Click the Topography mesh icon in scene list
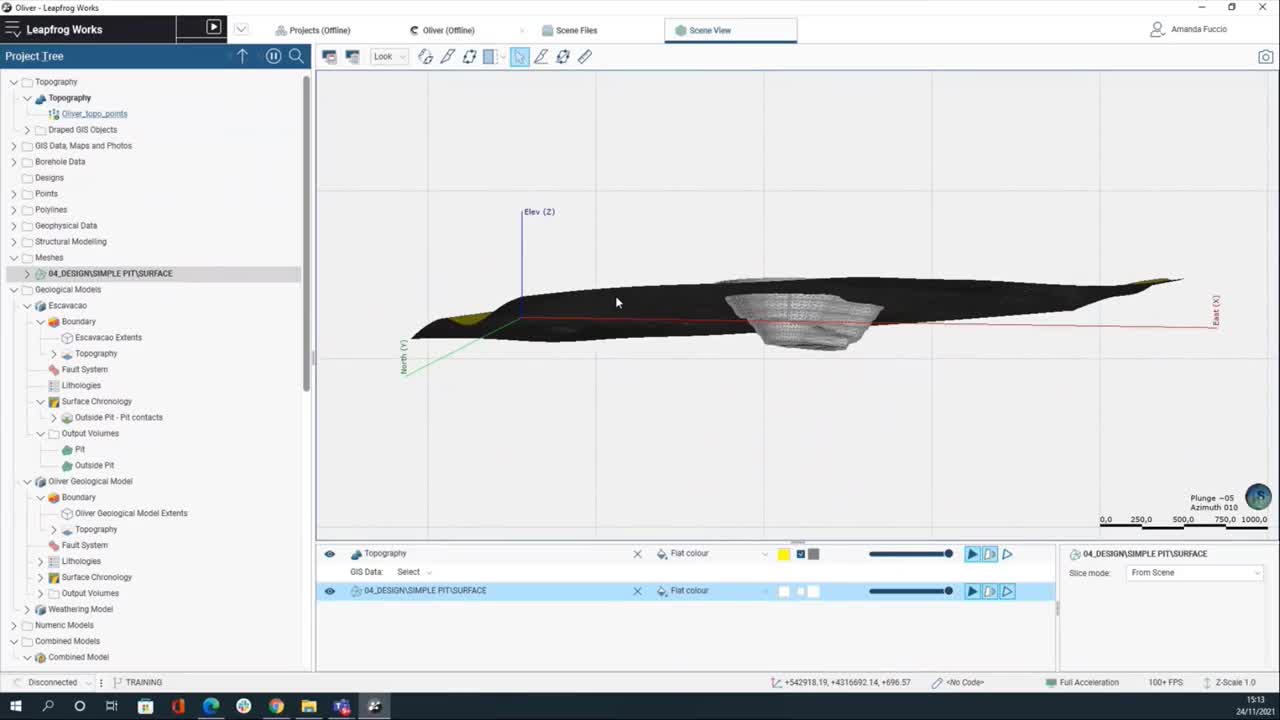Image resolution: width=1280 pixels, height=720 pixels. [356, 554]
